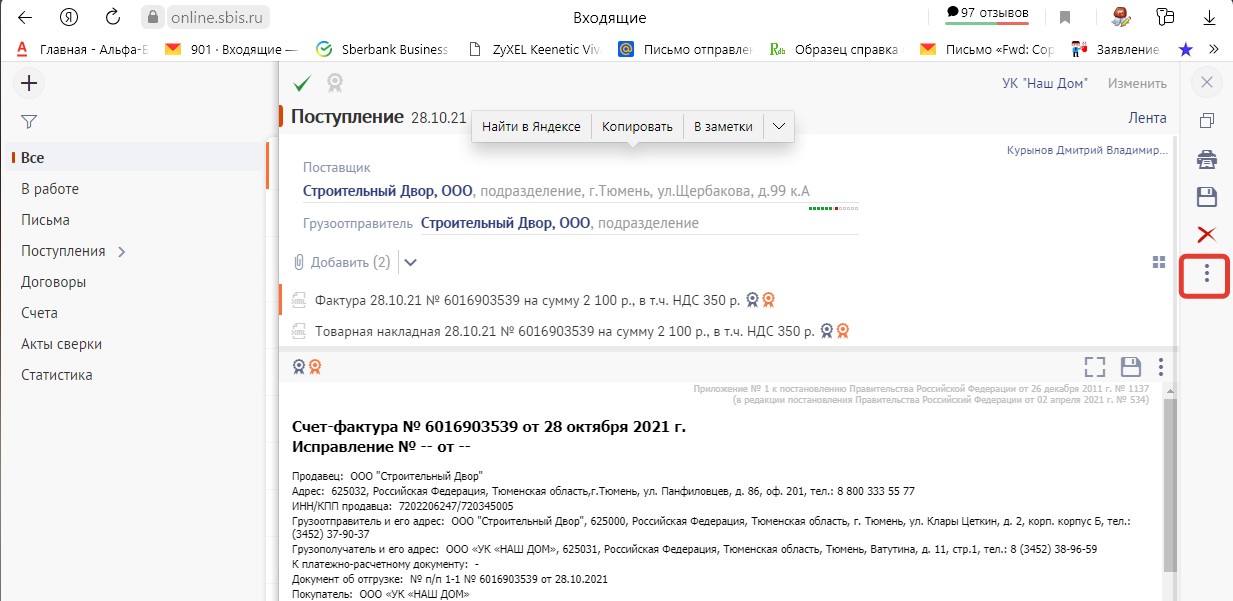The height and width of the screenshot is (601, 1233).
Task: Click the file icon beside Фактура
Action: (x=298, y=299)
